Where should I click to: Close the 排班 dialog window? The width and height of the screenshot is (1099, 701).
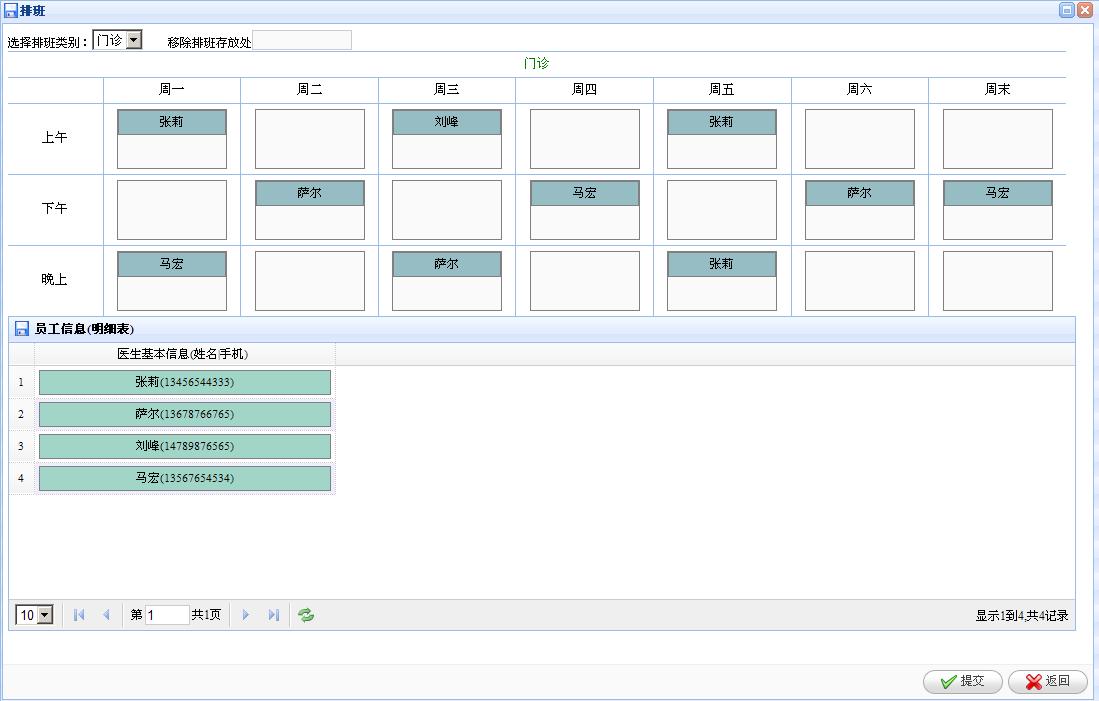click(1084, 10)
